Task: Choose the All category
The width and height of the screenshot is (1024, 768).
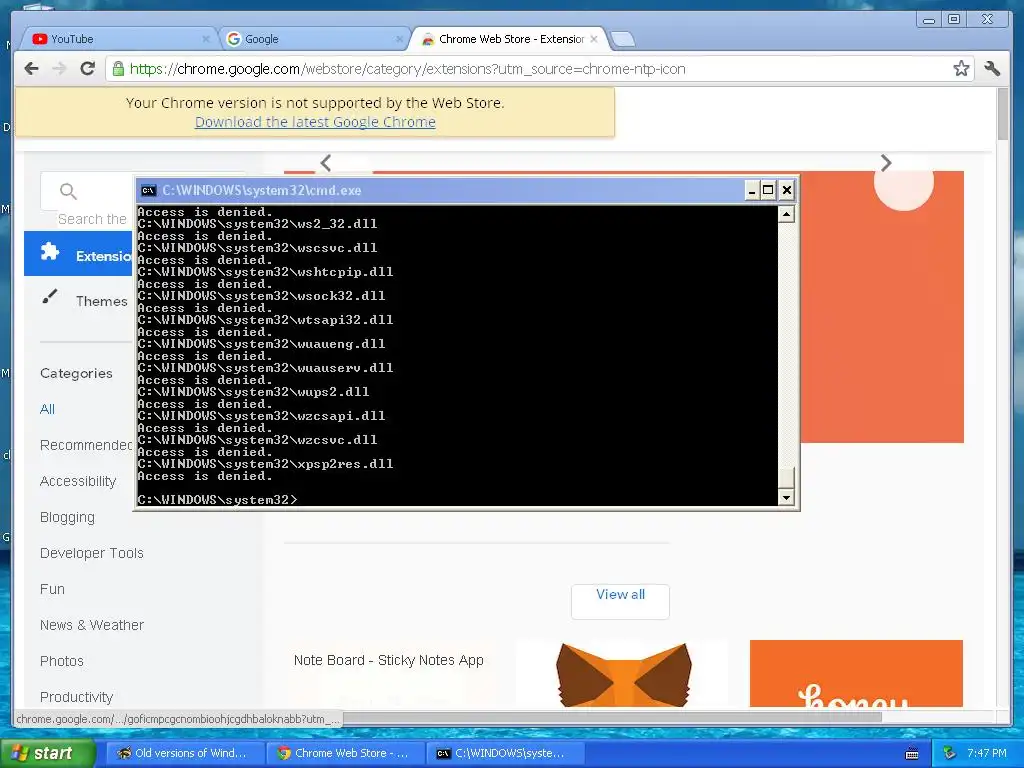Action: click(x=47, y=409)
